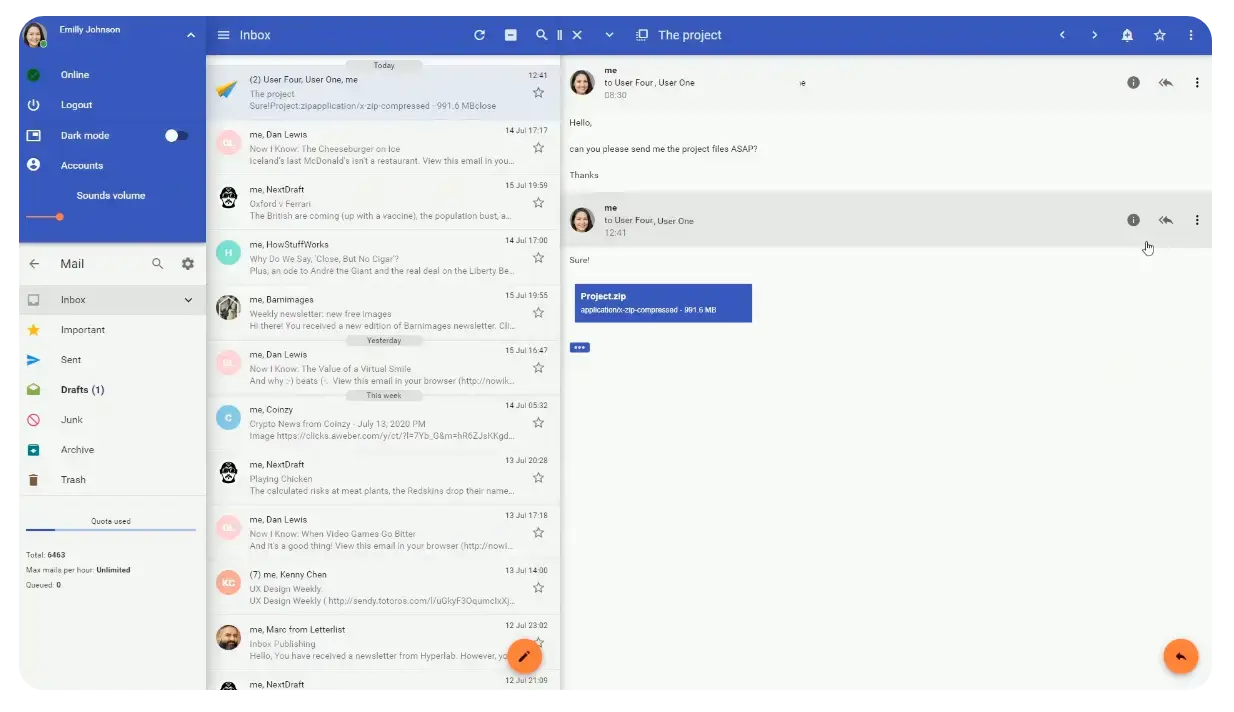Click the orange reply floating button
The image size is (1234, 712).
point(1180,656)
